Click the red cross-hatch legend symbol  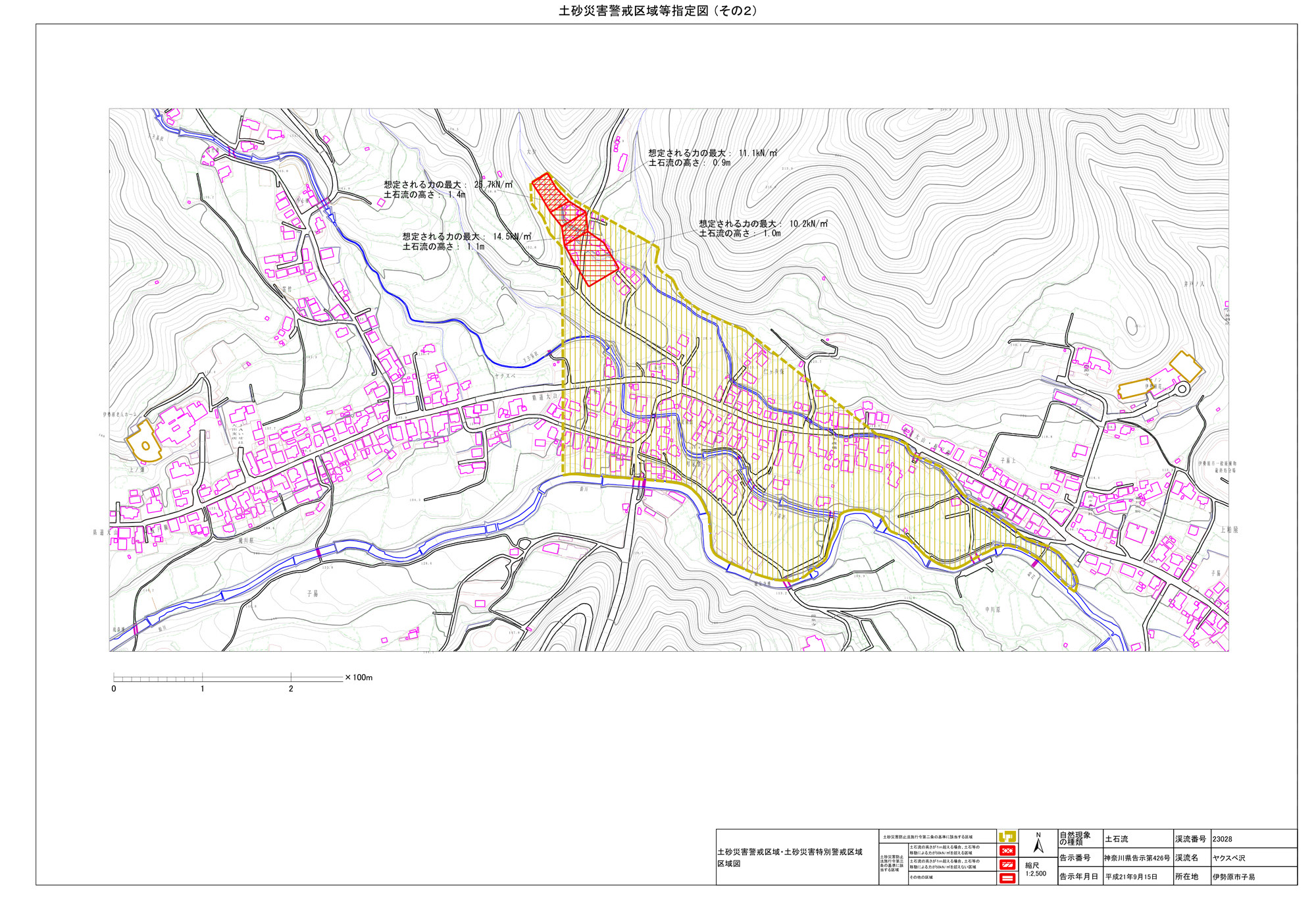coord(1007,851)
